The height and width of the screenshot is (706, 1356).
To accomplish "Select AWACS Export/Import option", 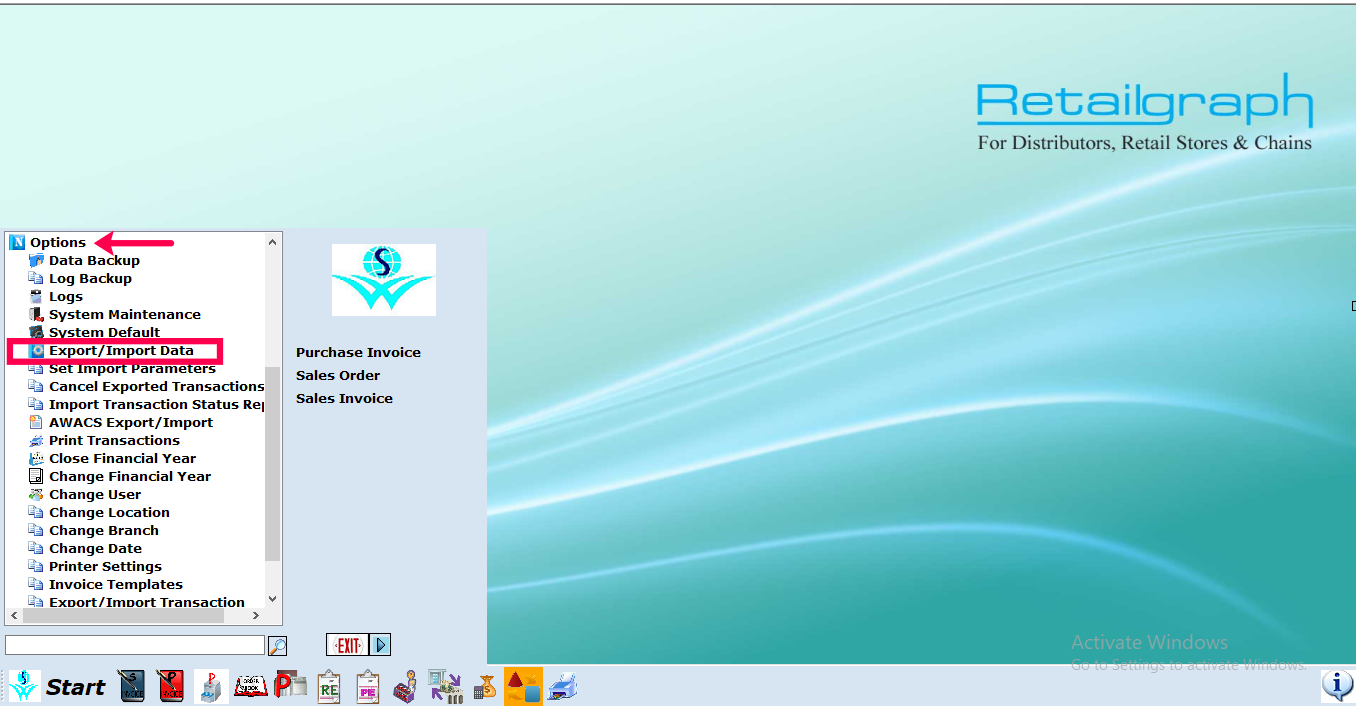I will click(x=131, y=422).
